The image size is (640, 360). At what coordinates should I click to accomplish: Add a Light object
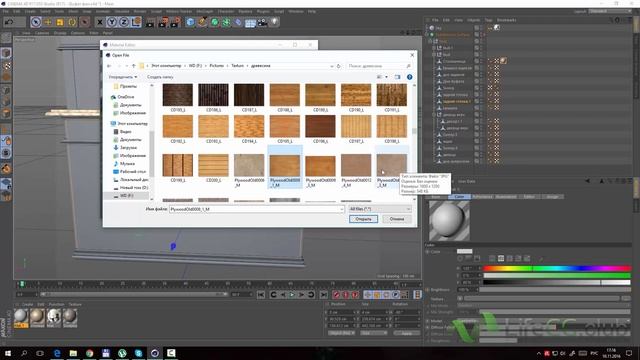click(275, 22)
